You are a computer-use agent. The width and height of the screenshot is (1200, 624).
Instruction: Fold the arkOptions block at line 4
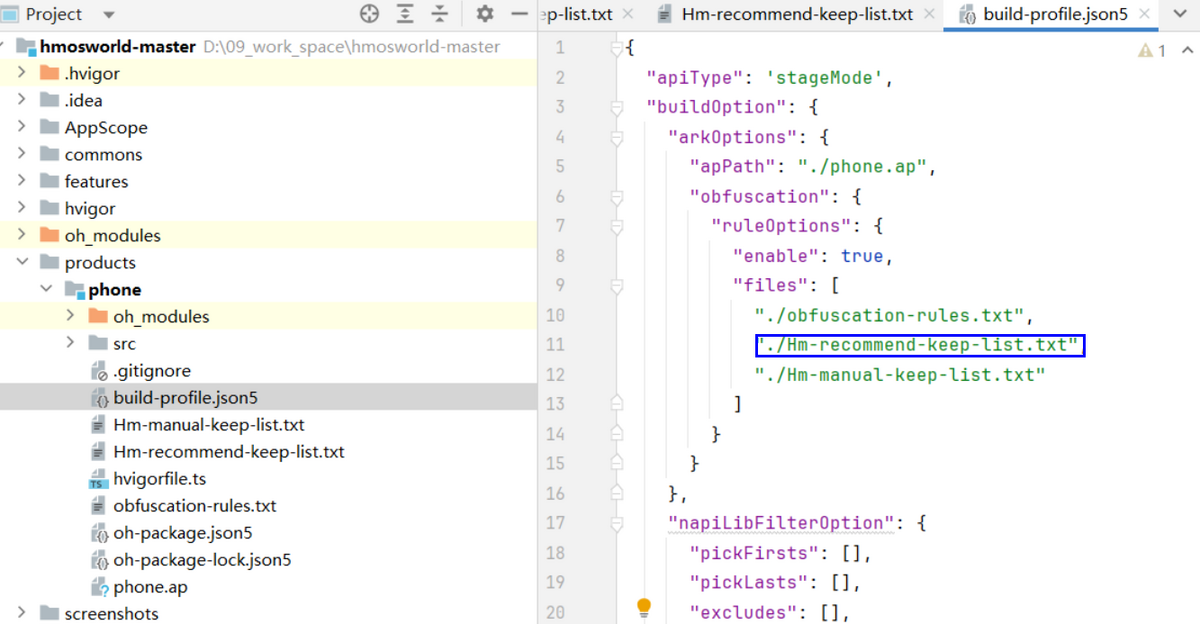pyautogui.click(x=617, y=137)
